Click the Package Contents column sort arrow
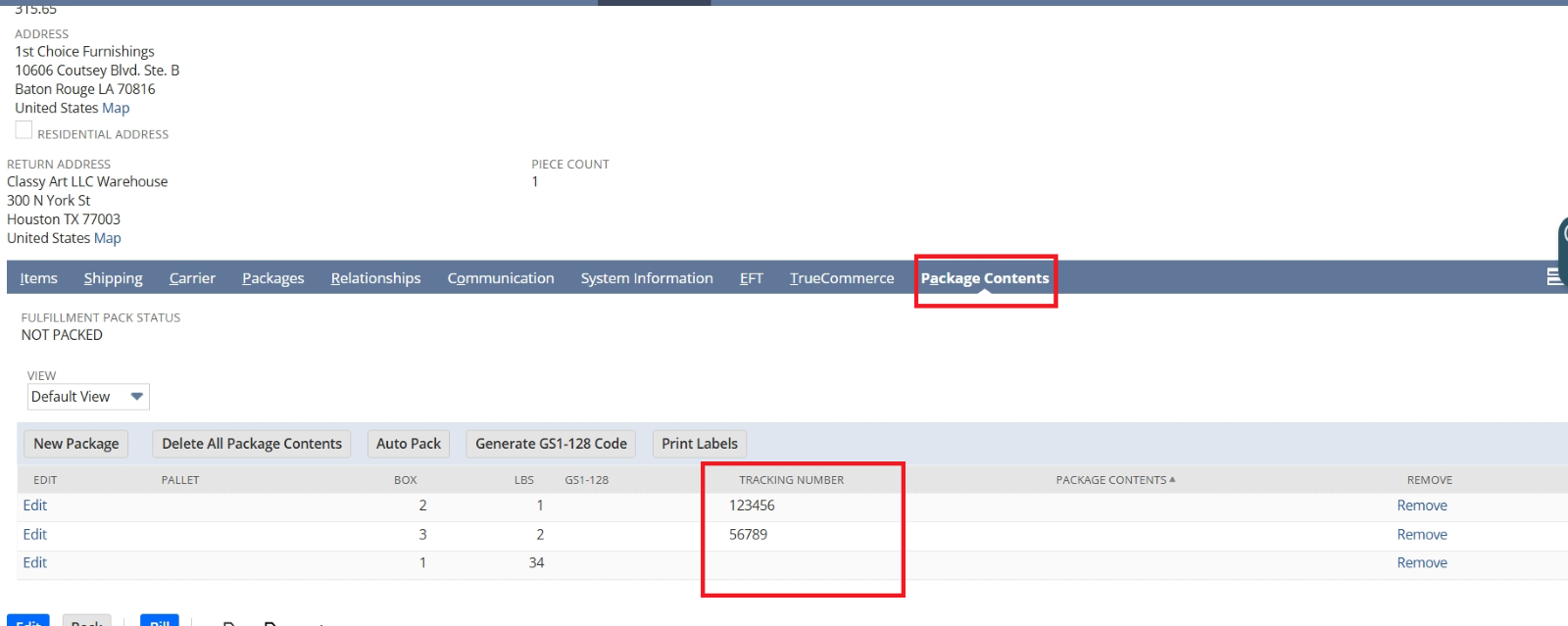Image resolution: width=1568 pixels, height=626 pixels. pos(1172,480)
